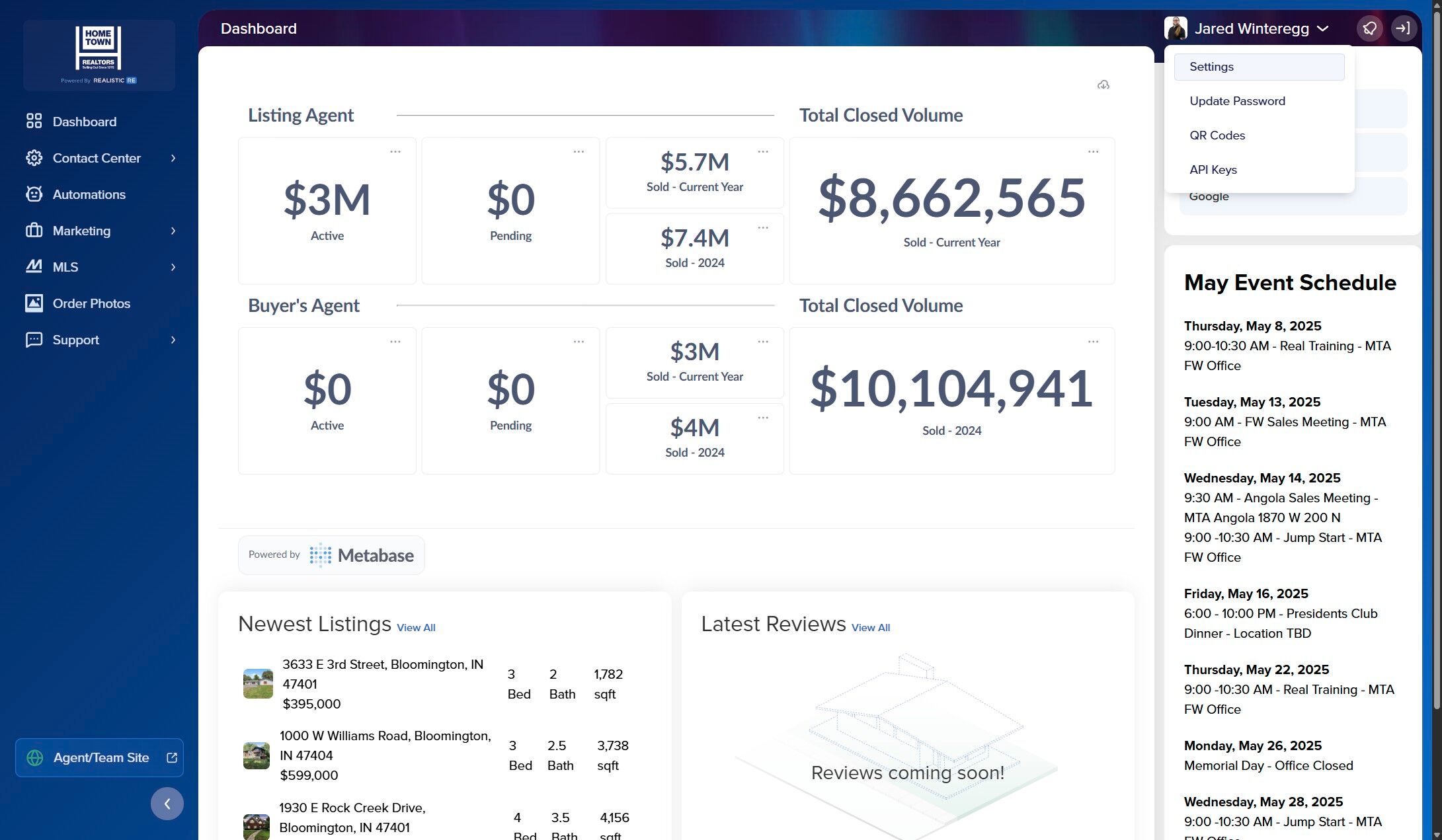Open the 3633 E 3rd Street listing thumbnail
Viewport: 1442px width, 840px height.
click(258, 683)
